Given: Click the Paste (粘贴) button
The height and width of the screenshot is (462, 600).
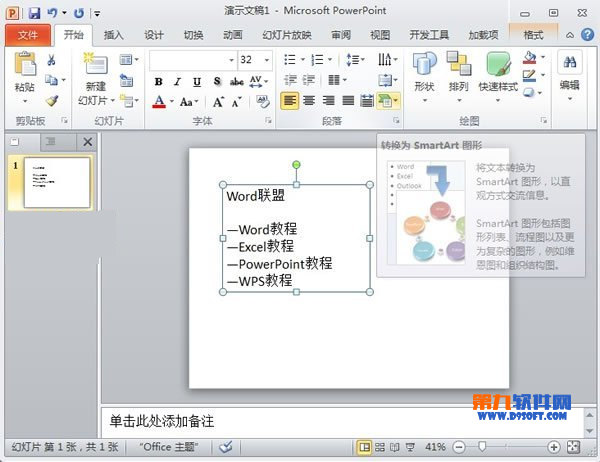Looking at the screenshot, I should click(24, 75).
